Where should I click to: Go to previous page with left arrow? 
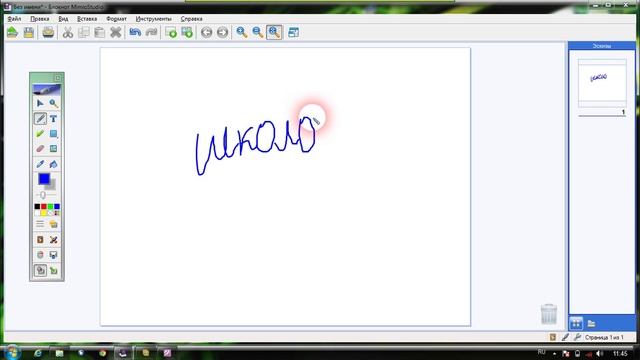[x=207, y=32]
